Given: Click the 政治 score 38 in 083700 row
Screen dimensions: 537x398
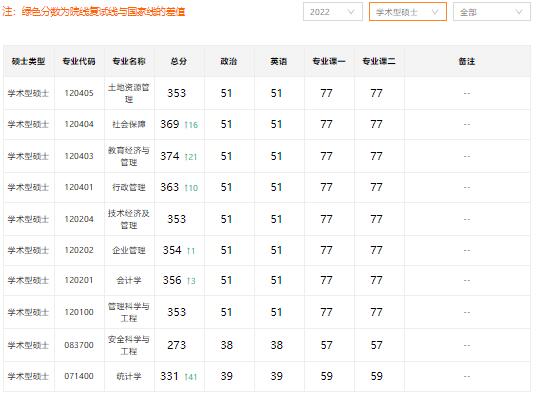Looking at the screenshot, I should tap(227, 345).
